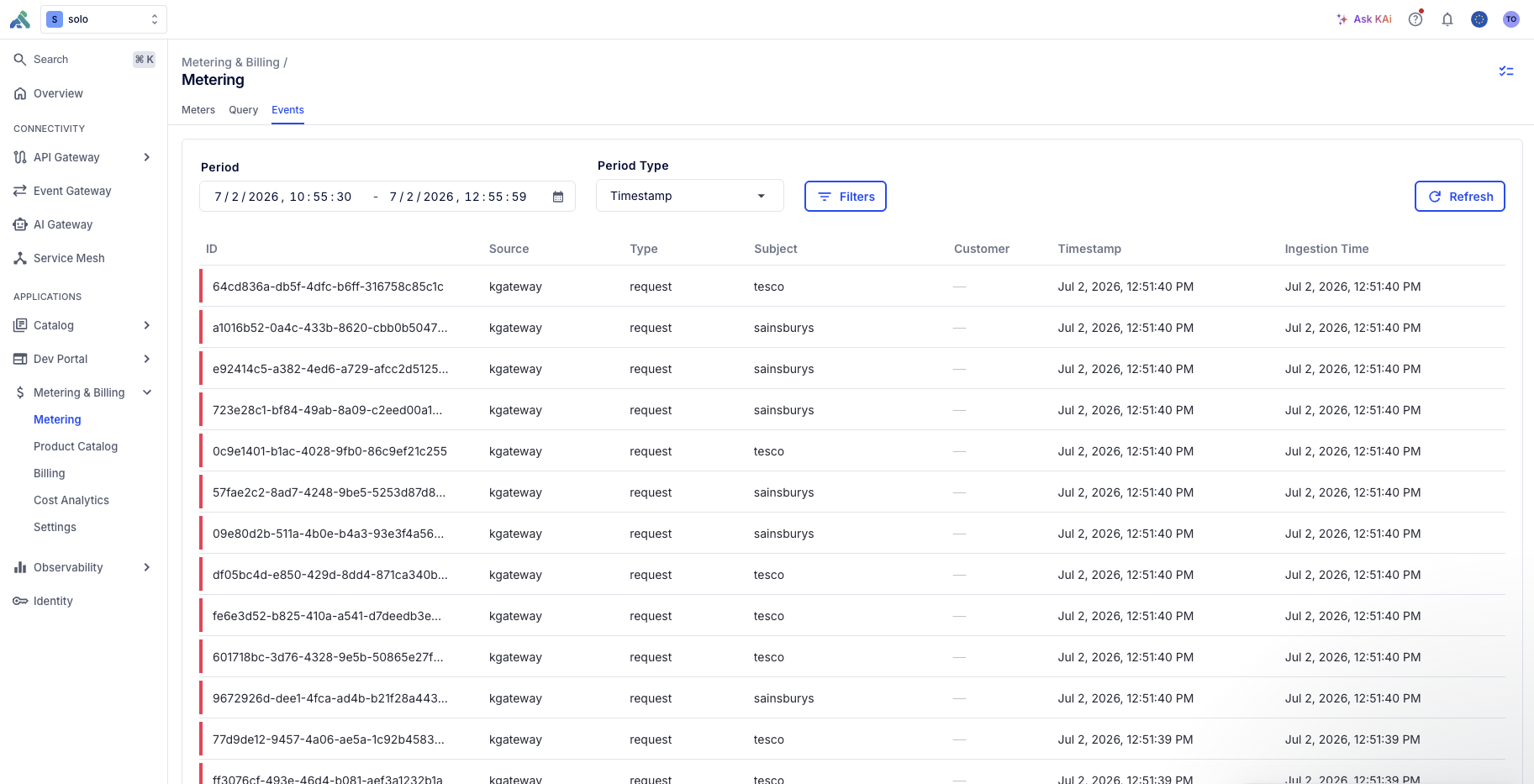Screen dimensions: 1534x784
Task: Click the Dev Portal sidebar icon
Action: coord(20,359)
